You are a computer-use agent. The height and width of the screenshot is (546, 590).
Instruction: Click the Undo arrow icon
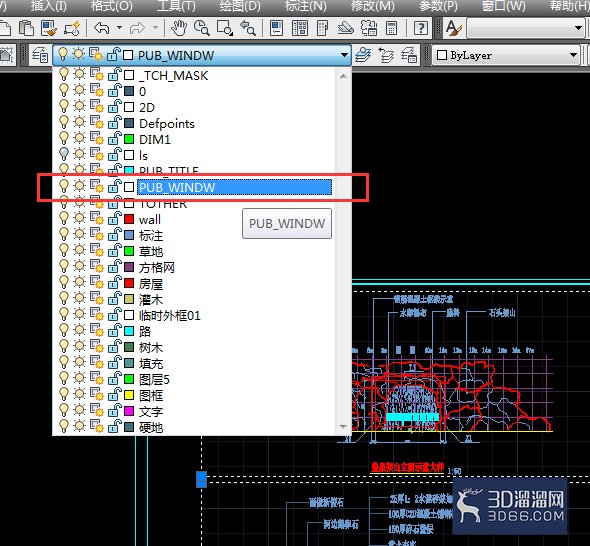click(102, 28)
